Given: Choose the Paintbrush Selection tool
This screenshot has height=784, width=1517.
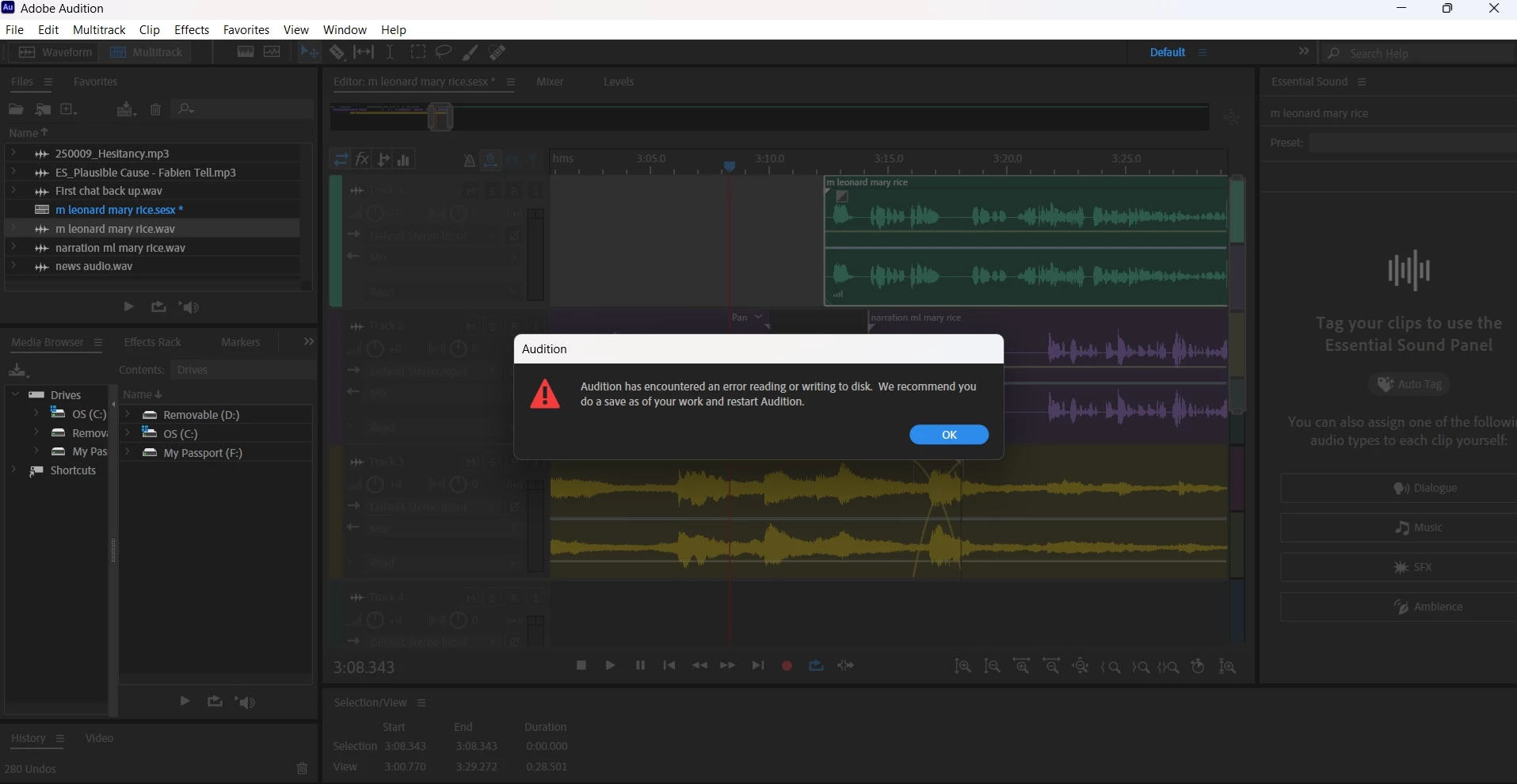Looking at the screenshot, I should point(471,52).
